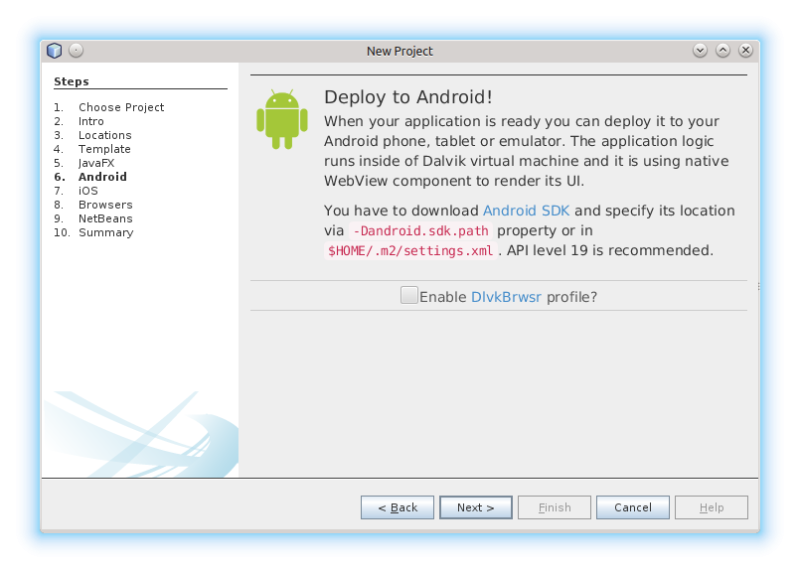800x573 pixels.
Task: Click the NetBeans cube window icon
Action: (54, 51)
